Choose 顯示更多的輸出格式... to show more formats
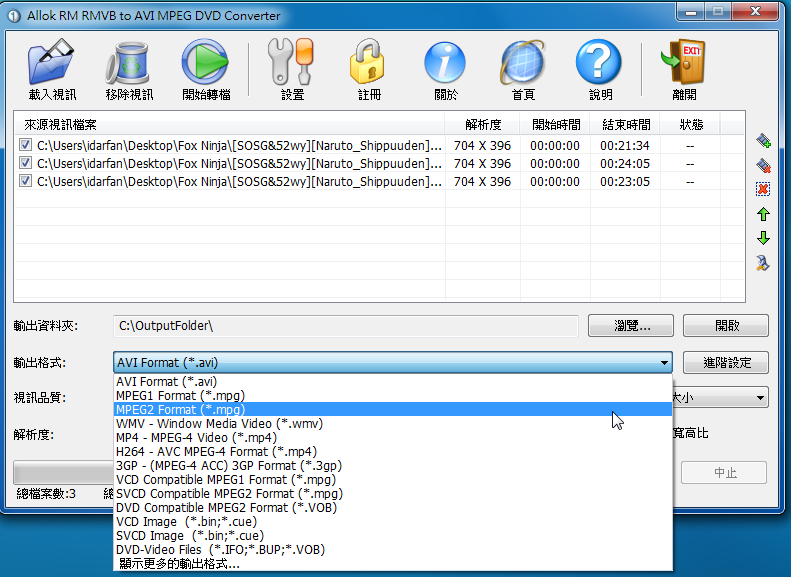The image size is (791, 577). pyautogui.click(x=393, y=563)
